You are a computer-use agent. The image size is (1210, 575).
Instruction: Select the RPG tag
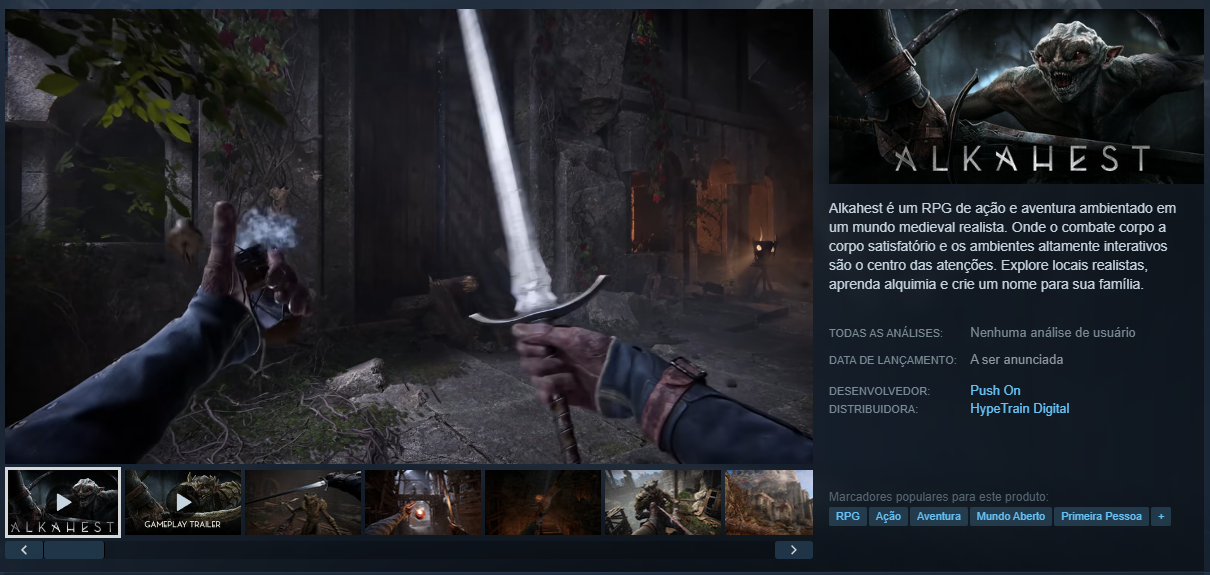[848, 516]
